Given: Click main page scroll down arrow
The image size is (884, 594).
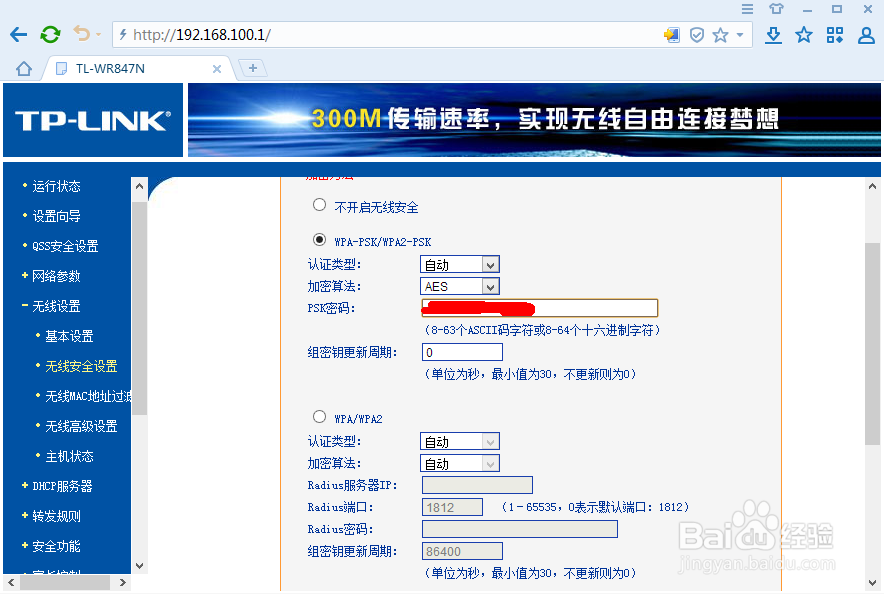Looking at the screenshot, I should pos(872,583).
